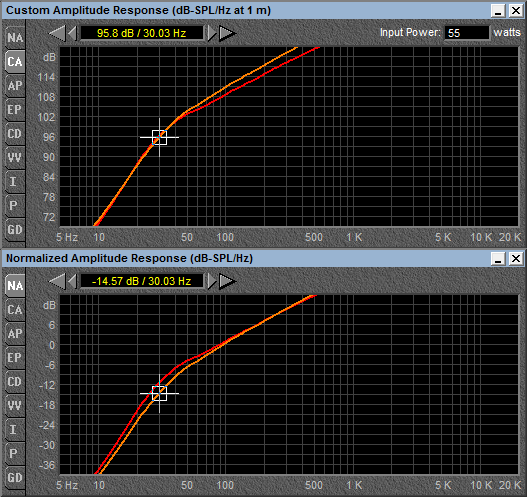Select the VV tab in the top window

(15, 158)
